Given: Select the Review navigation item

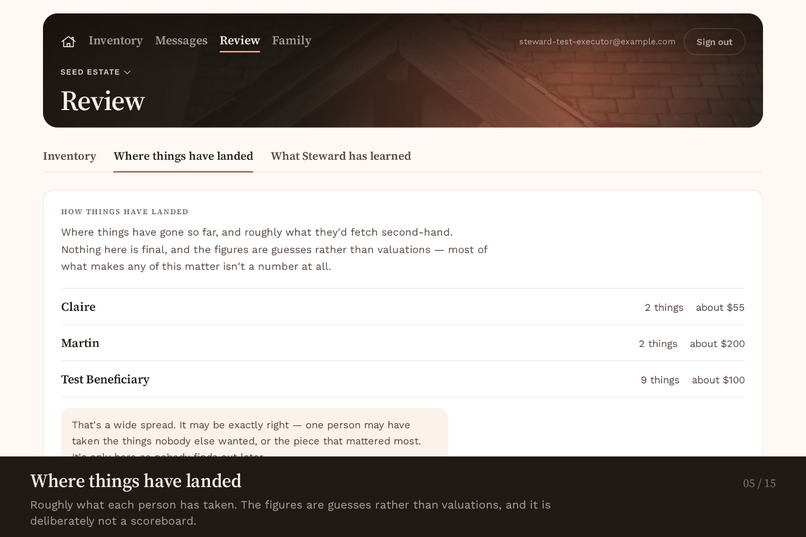Looking at the screenshot, I should 240,41.
